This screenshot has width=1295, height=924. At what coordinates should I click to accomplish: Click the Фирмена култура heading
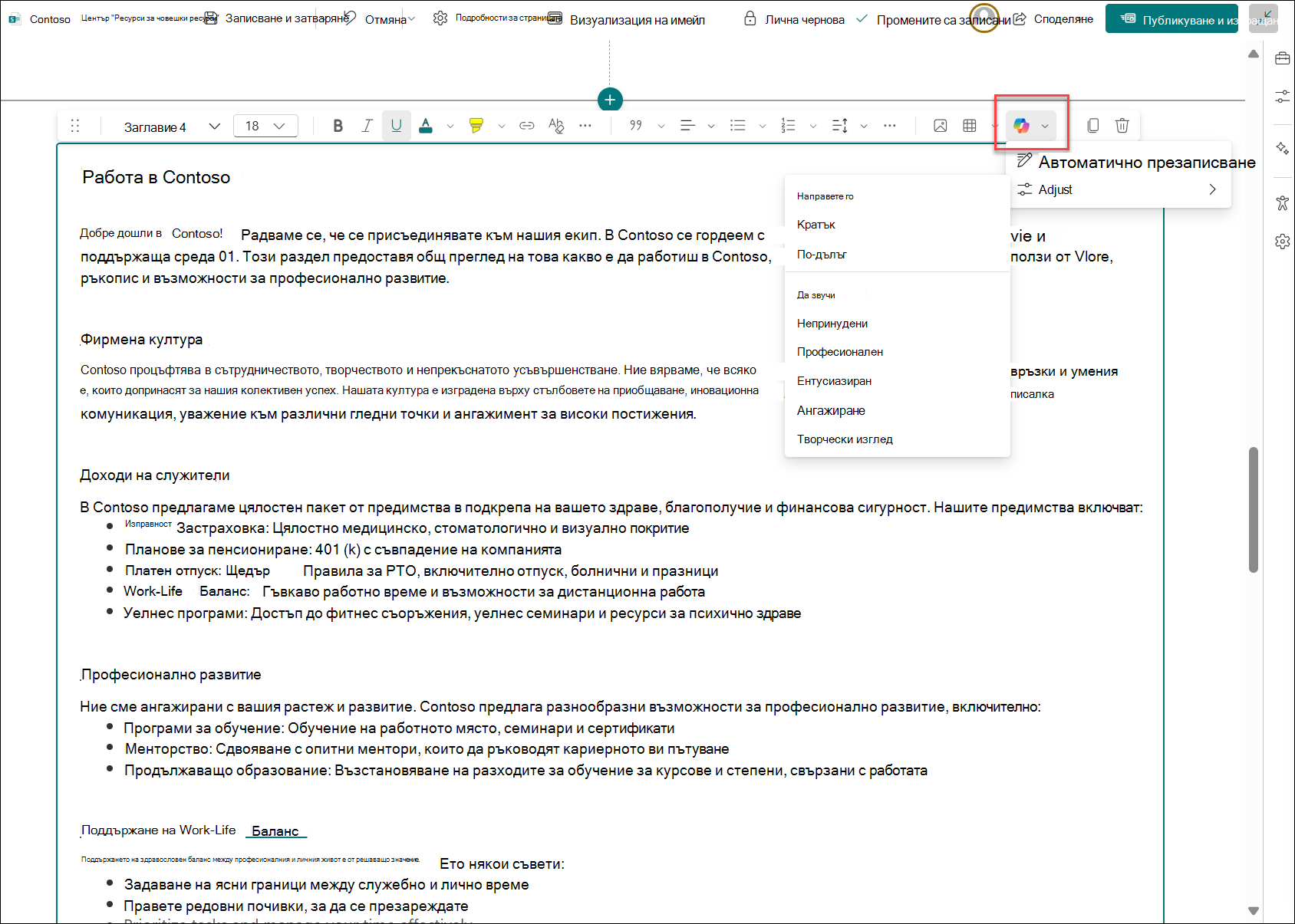click(x=142, y=340)
